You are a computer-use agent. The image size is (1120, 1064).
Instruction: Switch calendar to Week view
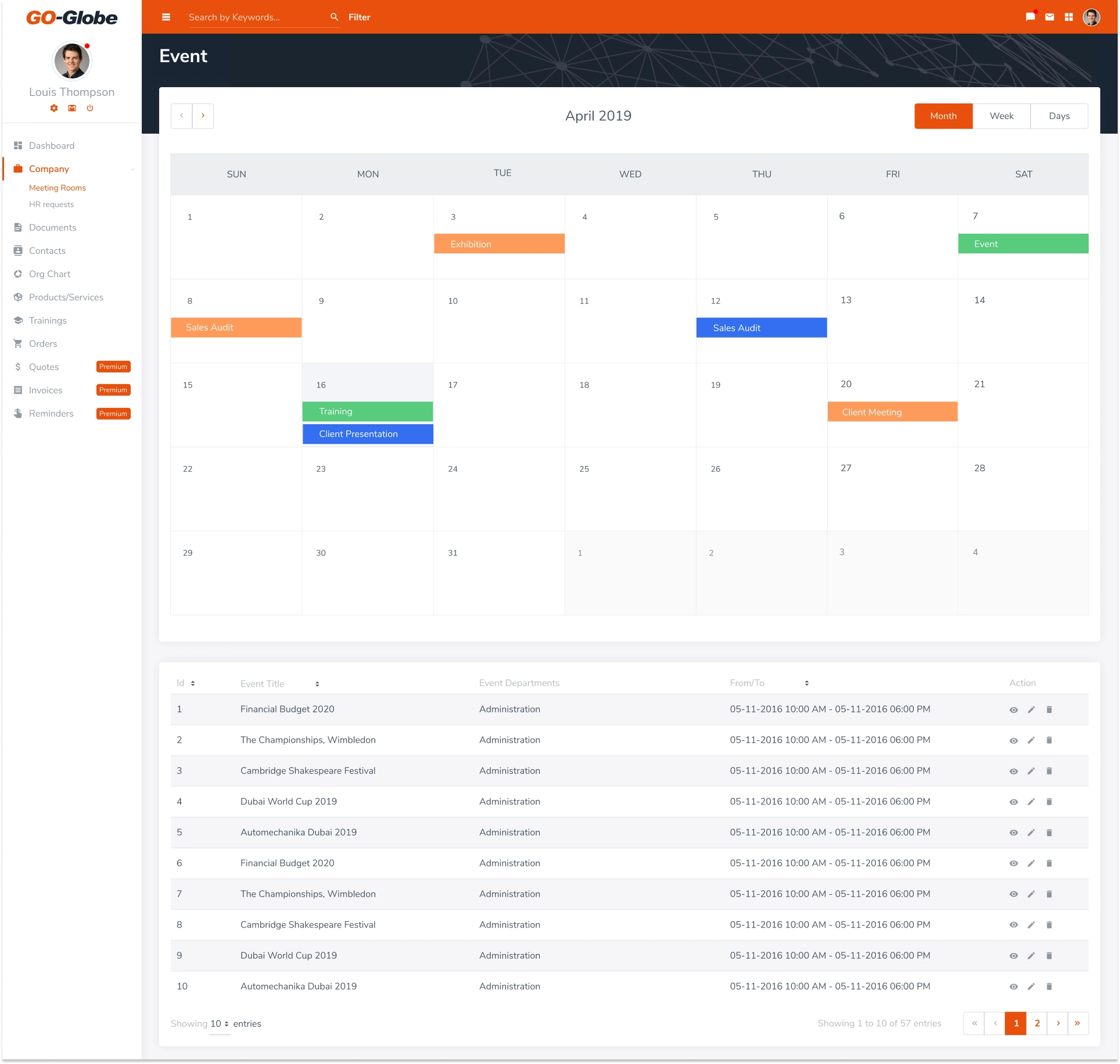1001,116
